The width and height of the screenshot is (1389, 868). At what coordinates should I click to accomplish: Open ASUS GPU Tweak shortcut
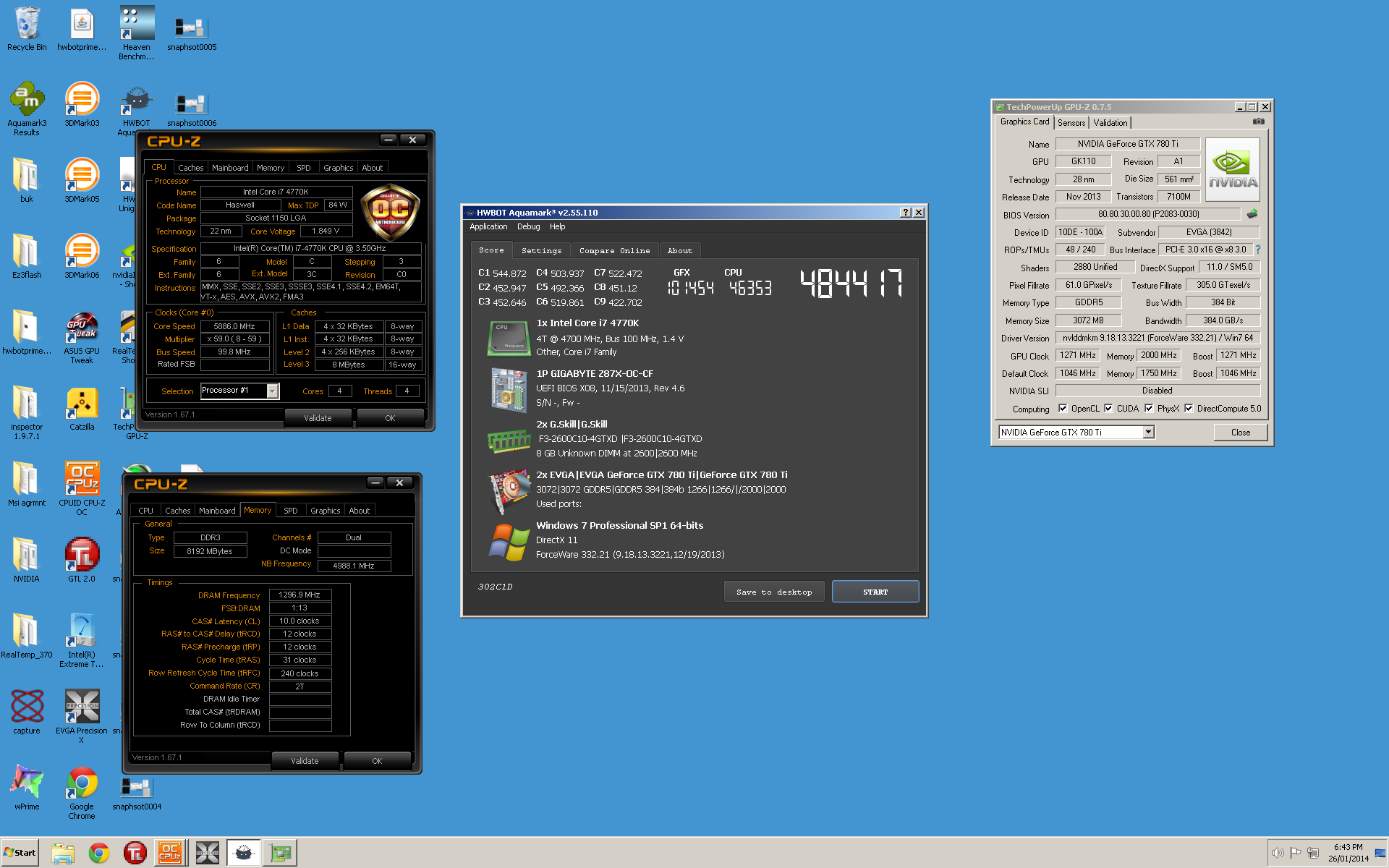[82, 337]
